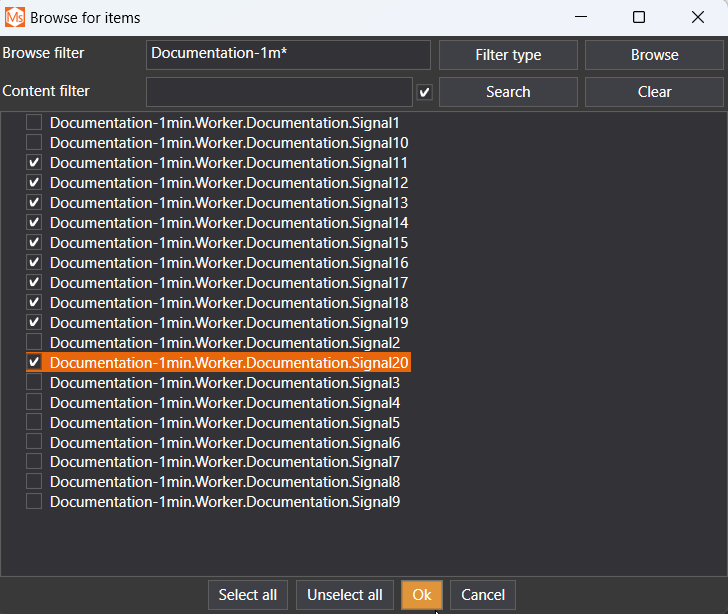The image size is (728, 614).
Task: Close the Browse for items dialog
Action: (697, 17)
